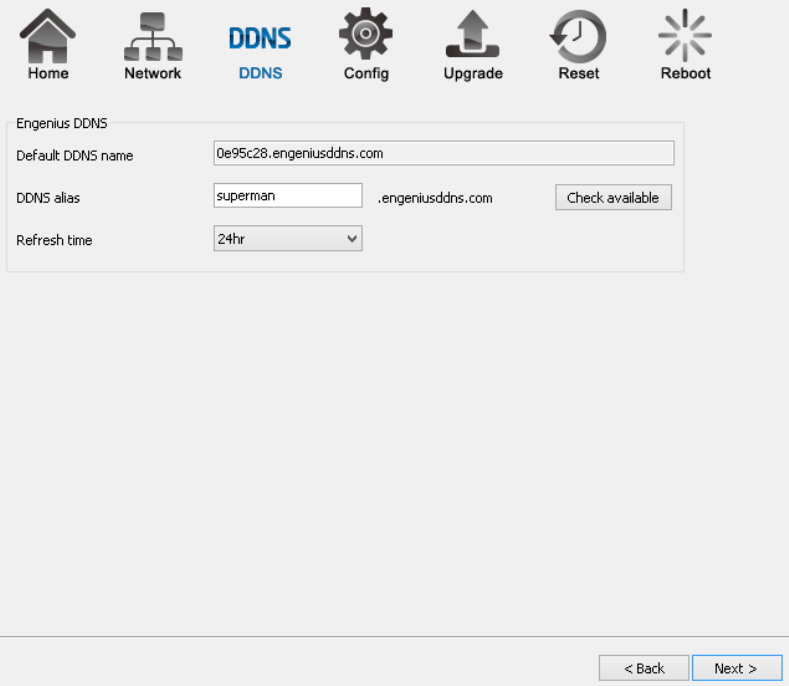
Task: Proceed with the Next button
Action: (737, 668)
